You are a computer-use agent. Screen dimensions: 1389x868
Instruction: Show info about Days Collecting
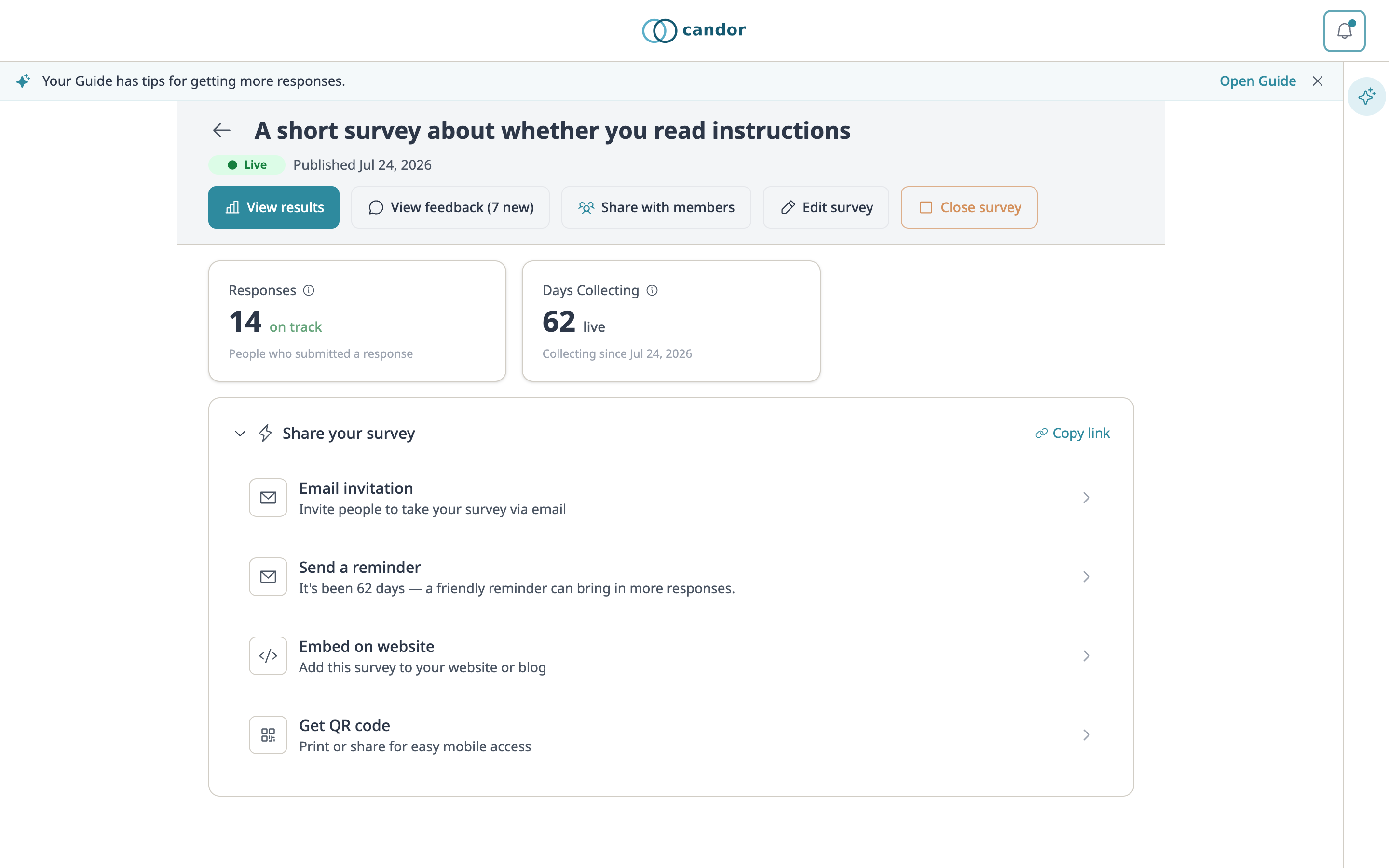pyautogui.click(x=652, y=290)
